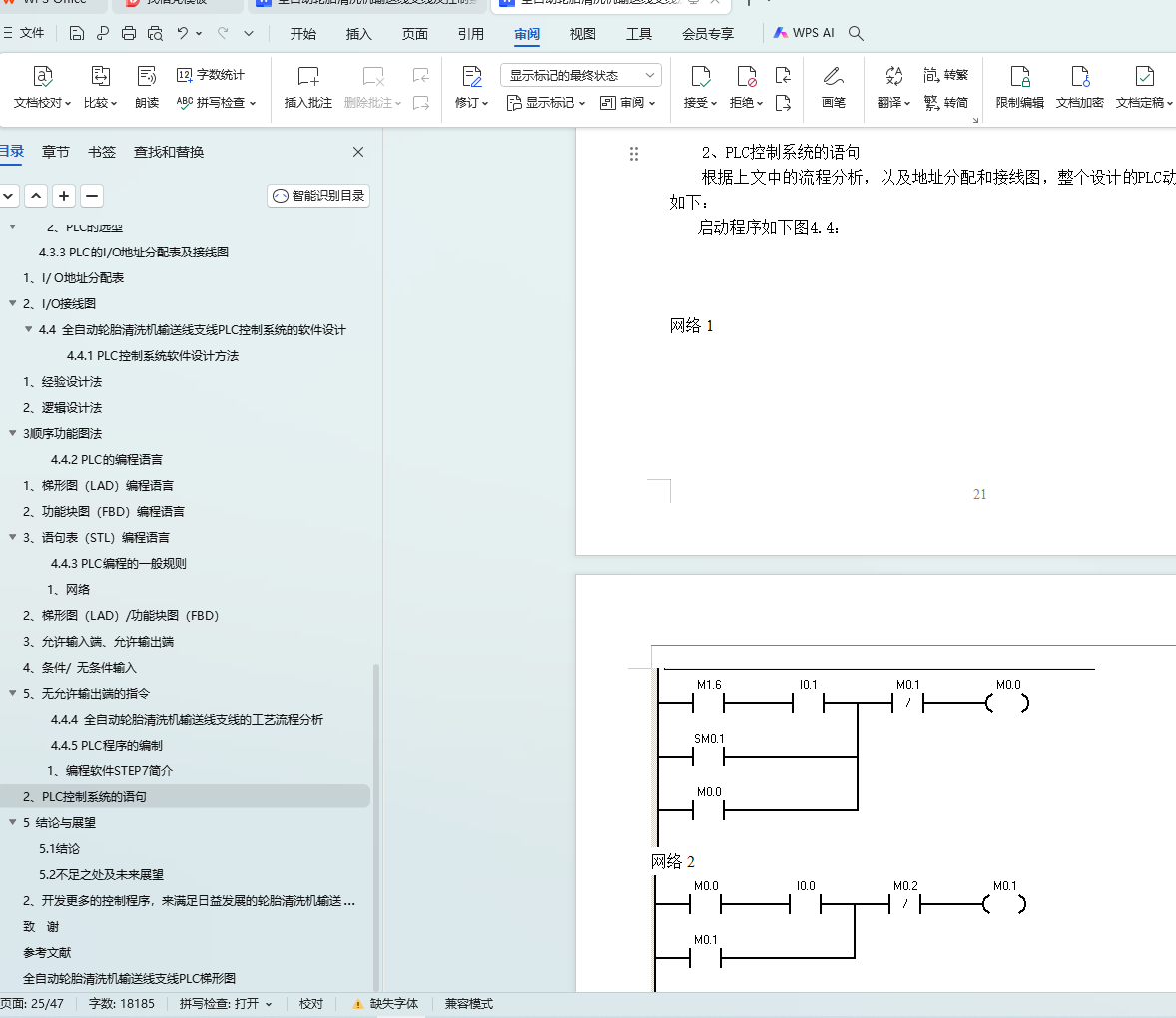Switch to the 引用 ribbon tab
The width and height of the screenshot is (1176, 1018).
coord(471,34)
